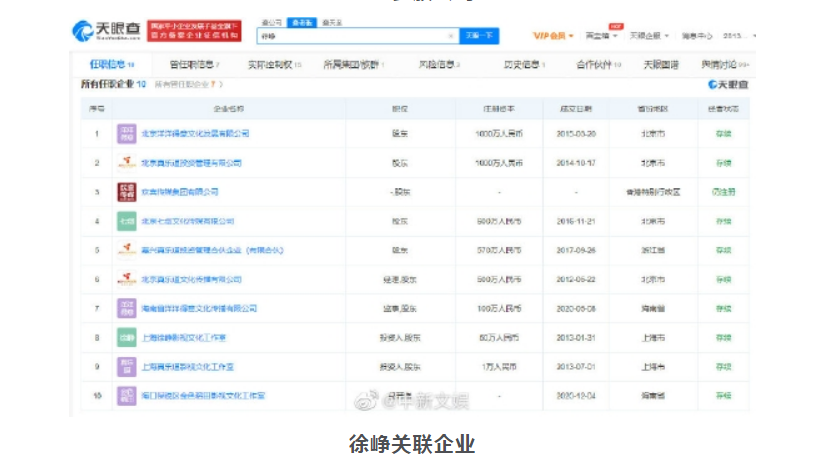Click the red figure logo in row 2
Screen dimensions: 832x459
[x=126, y=163]
